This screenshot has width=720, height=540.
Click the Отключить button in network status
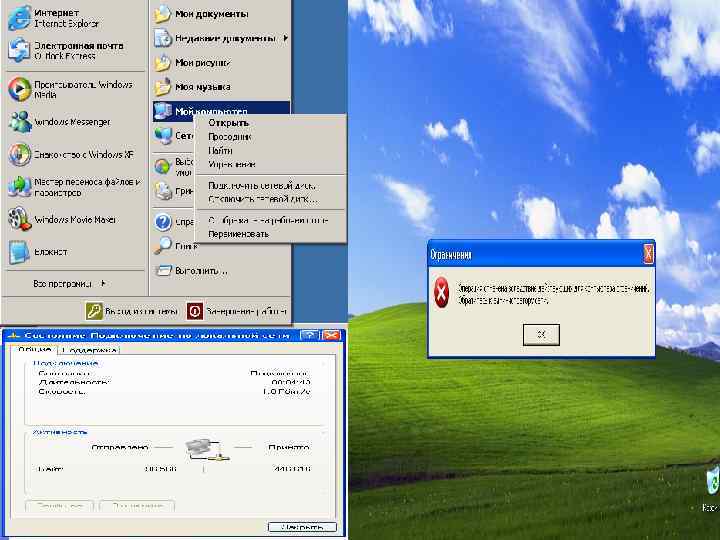tap(137, 506)
